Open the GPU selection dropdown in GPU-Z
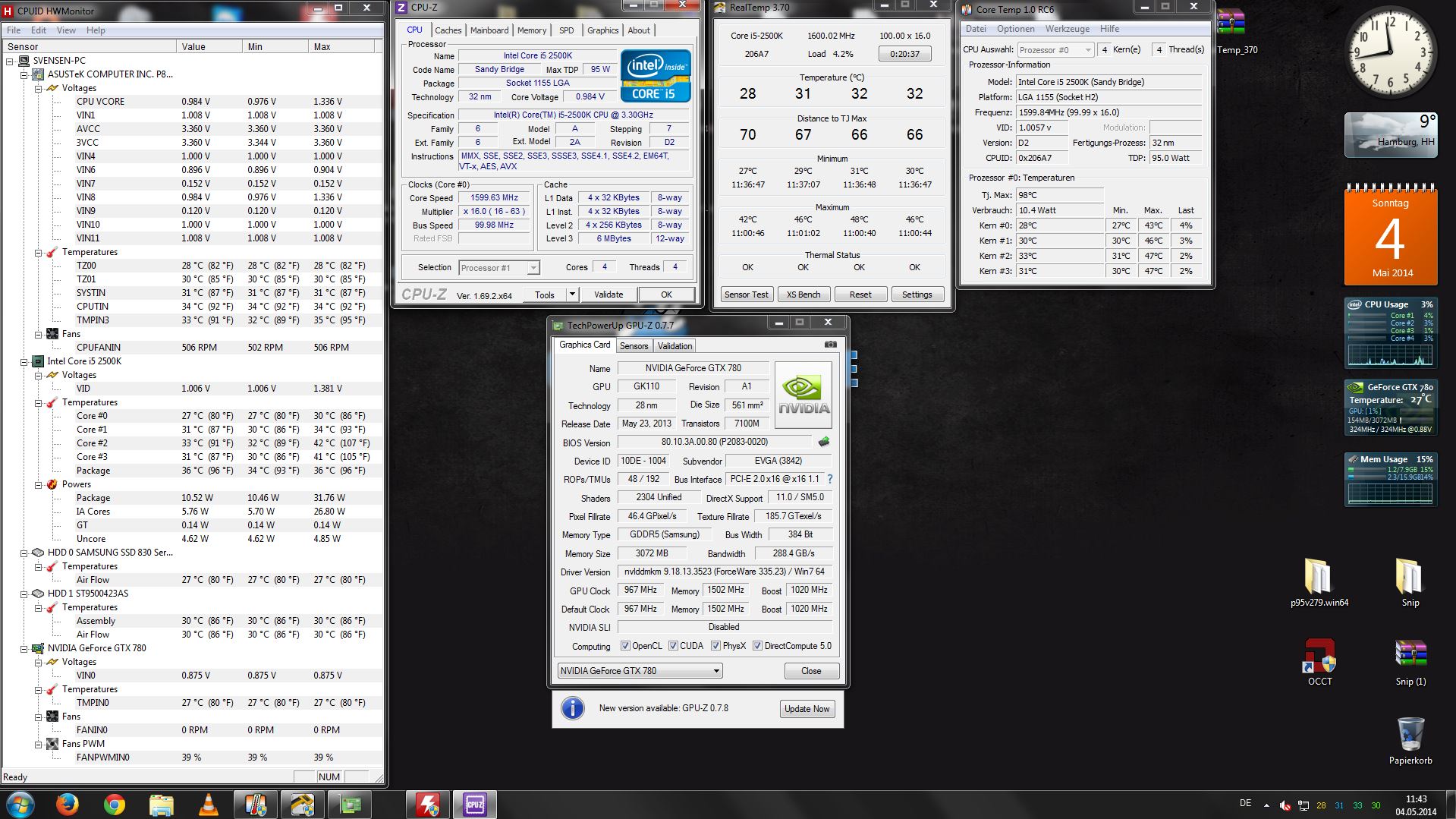1456x819 pixels. (640, 671)
